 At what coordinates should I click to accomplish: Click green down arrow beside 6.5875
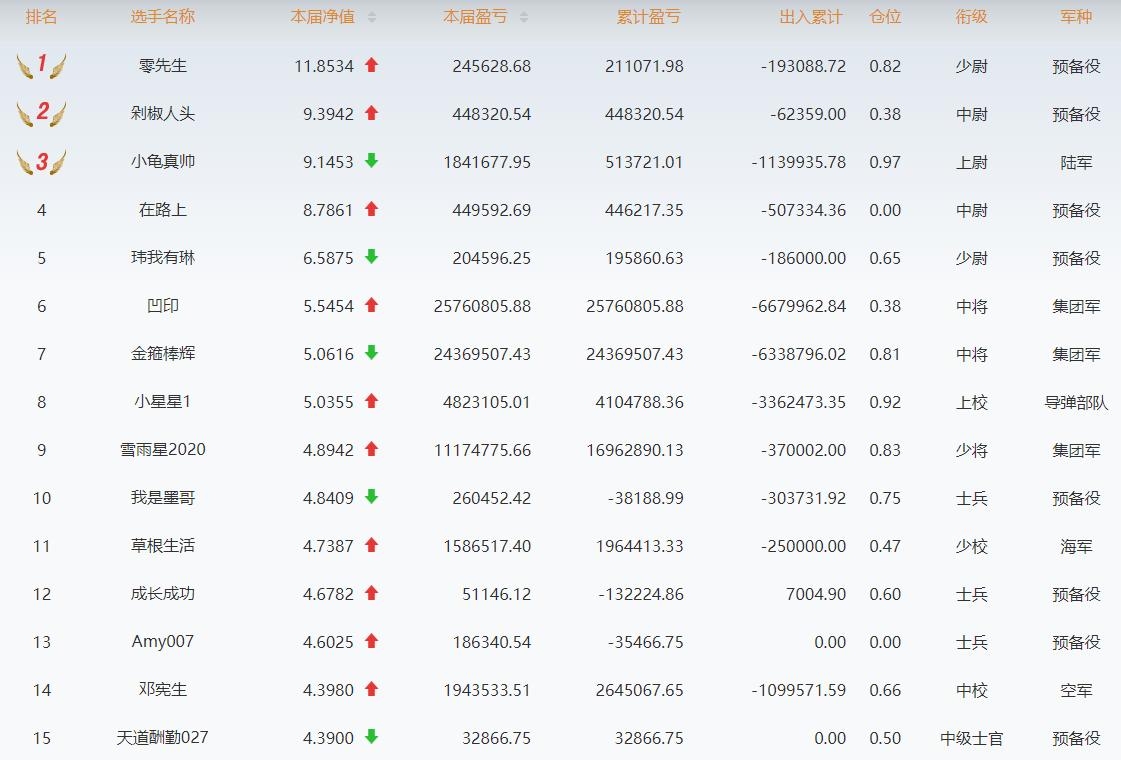371,257
